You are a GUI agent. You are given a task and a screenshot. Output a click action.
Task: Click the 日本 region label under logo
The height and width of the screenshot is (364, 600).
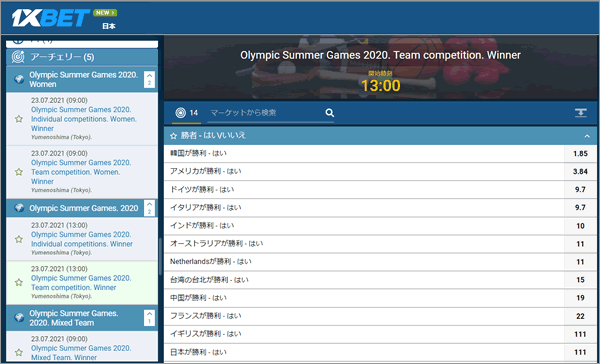[x=109, y=26]
